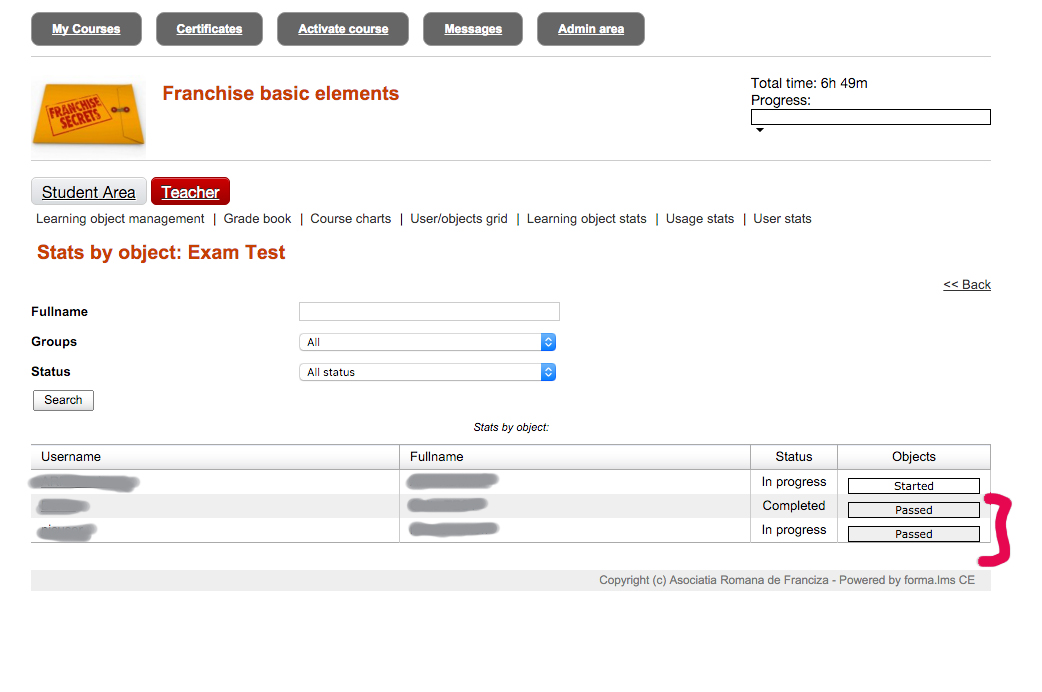View Course charts
This screenshot has height=692, width=1042.
click(x=350, y=219)
